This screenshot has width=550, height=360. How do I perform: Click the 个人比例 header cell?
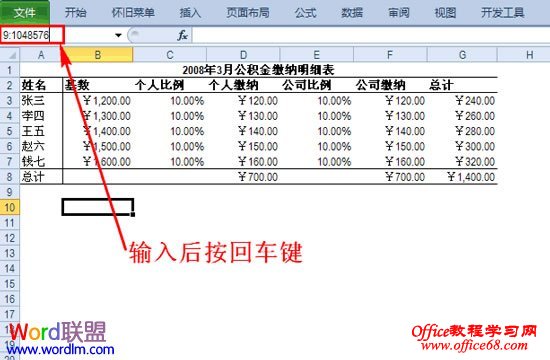coord(170,85)
